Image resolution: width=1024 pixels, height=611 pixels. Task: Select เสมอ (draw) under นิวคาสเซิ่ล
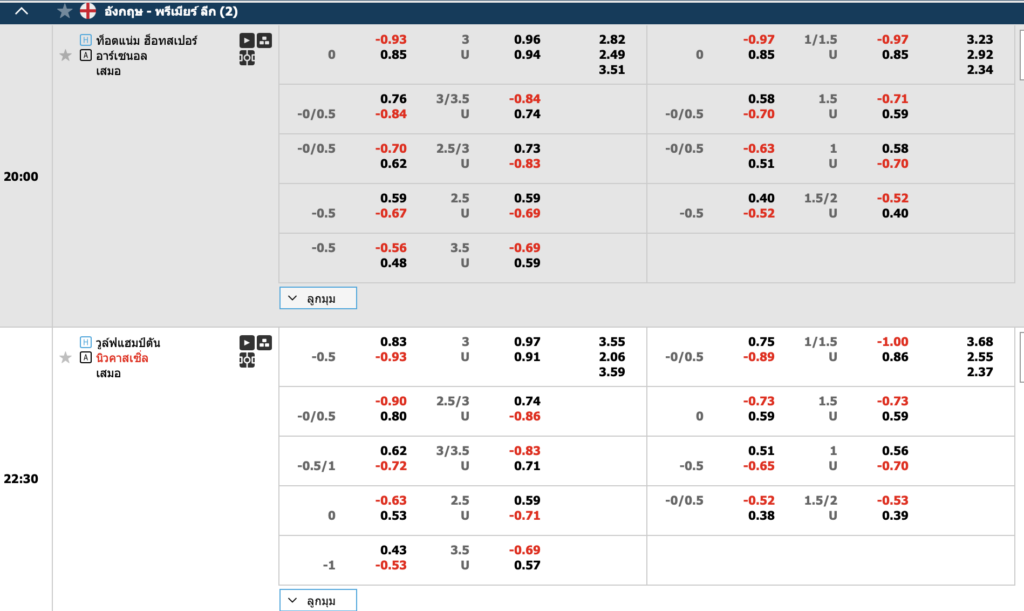coord(108,373)
